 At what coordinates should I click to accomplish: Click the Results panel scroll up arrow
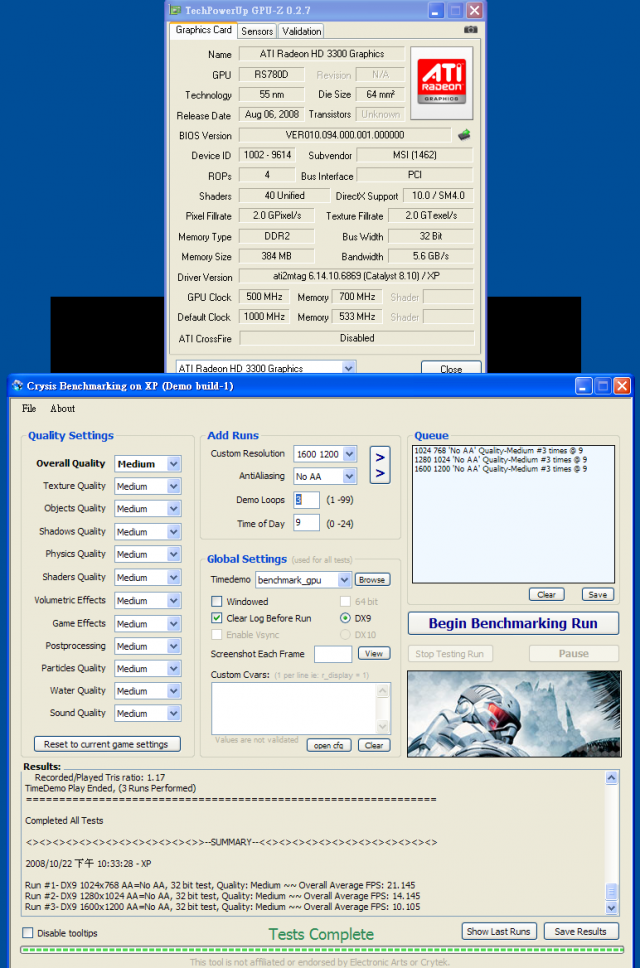pyautogui.click(x=611, y=777)
